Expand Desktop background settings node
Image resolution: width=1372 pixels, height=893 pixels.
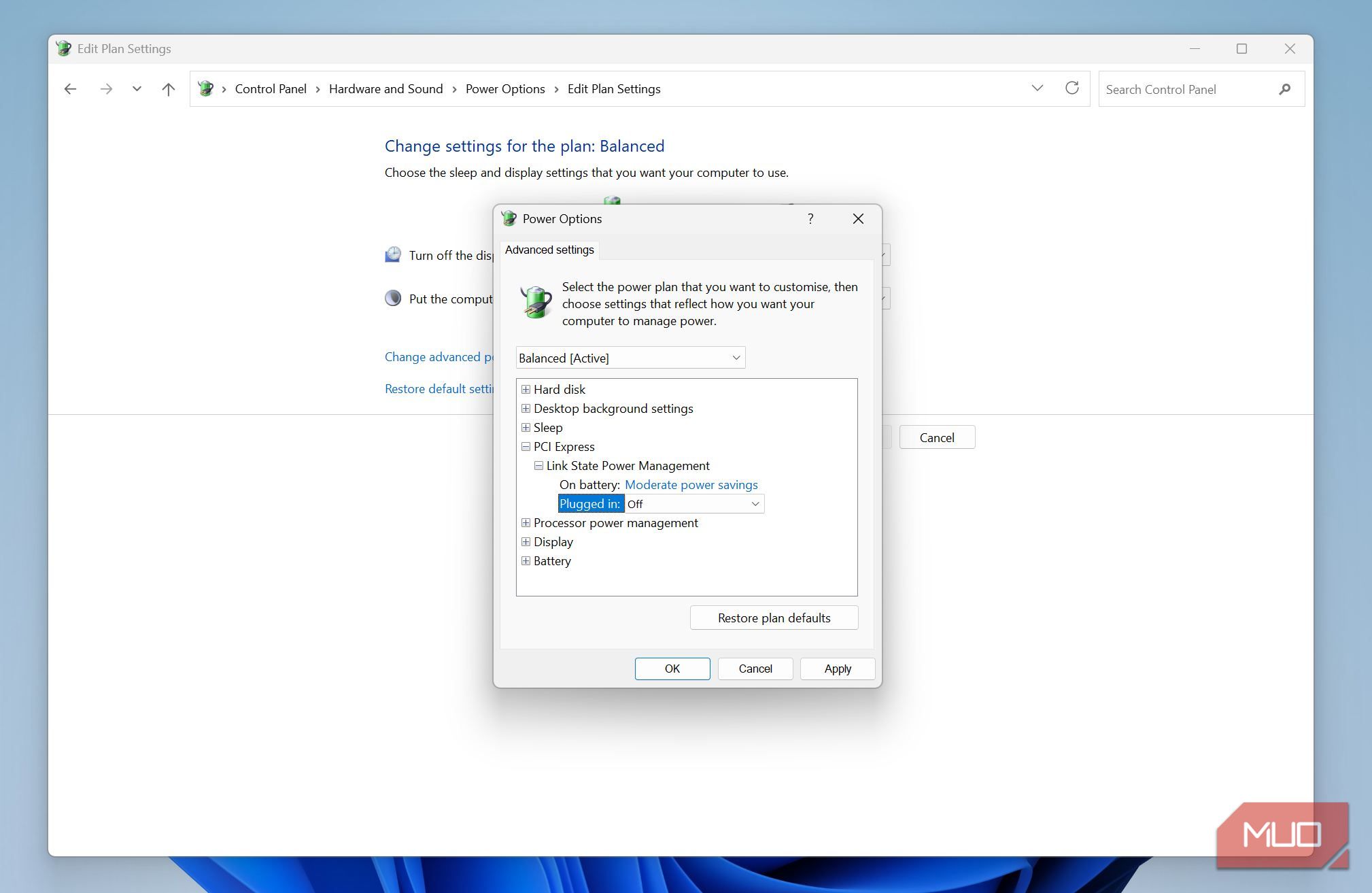526,408
